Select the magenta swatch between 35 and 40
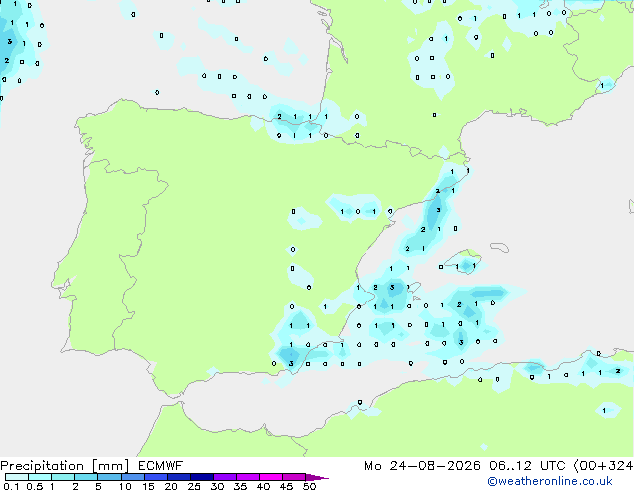 [248, 477]
